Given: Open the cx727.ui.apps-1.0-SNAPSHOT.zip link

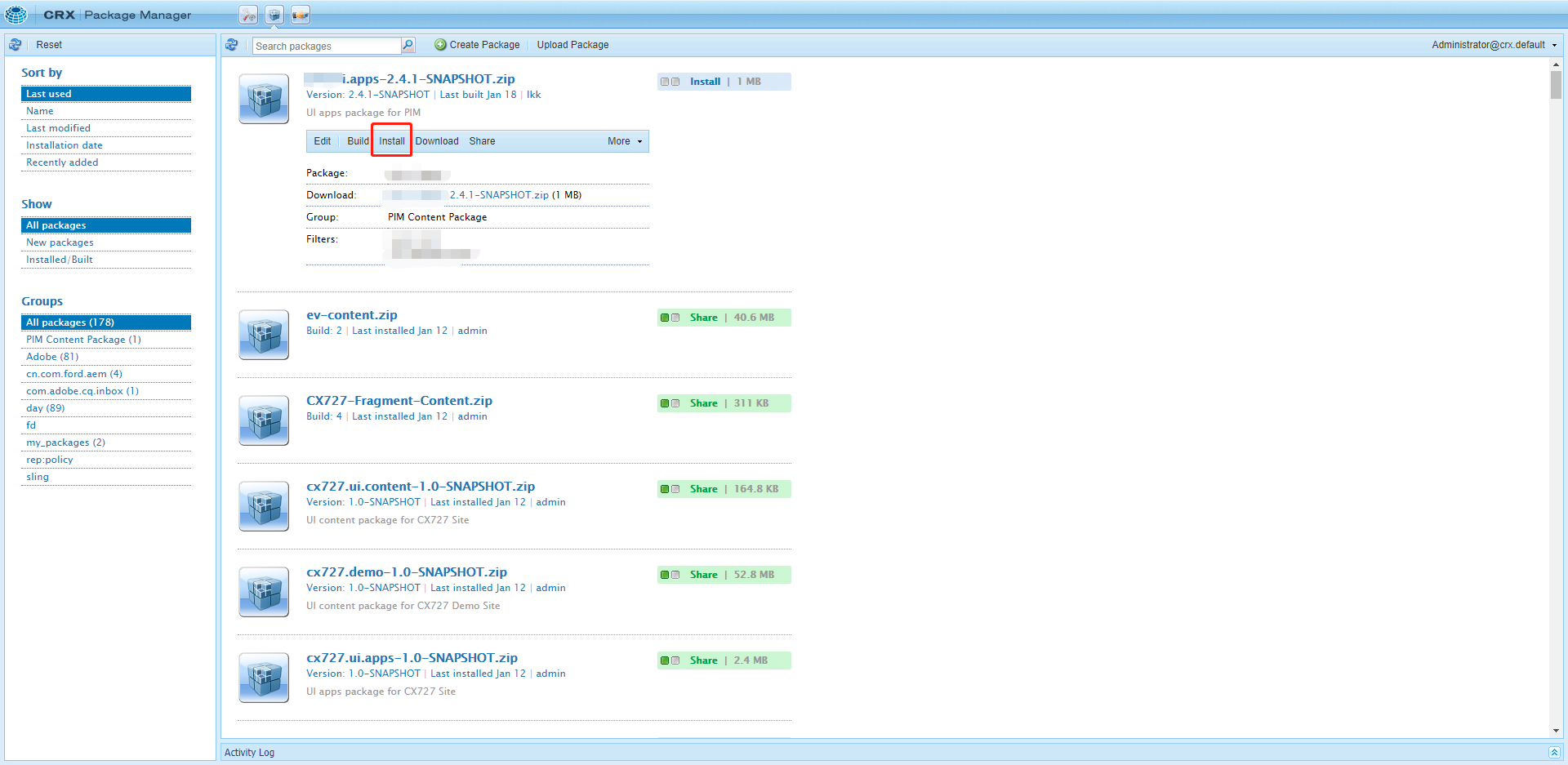Looking at the screenshot, I should [x=412, y=658].
